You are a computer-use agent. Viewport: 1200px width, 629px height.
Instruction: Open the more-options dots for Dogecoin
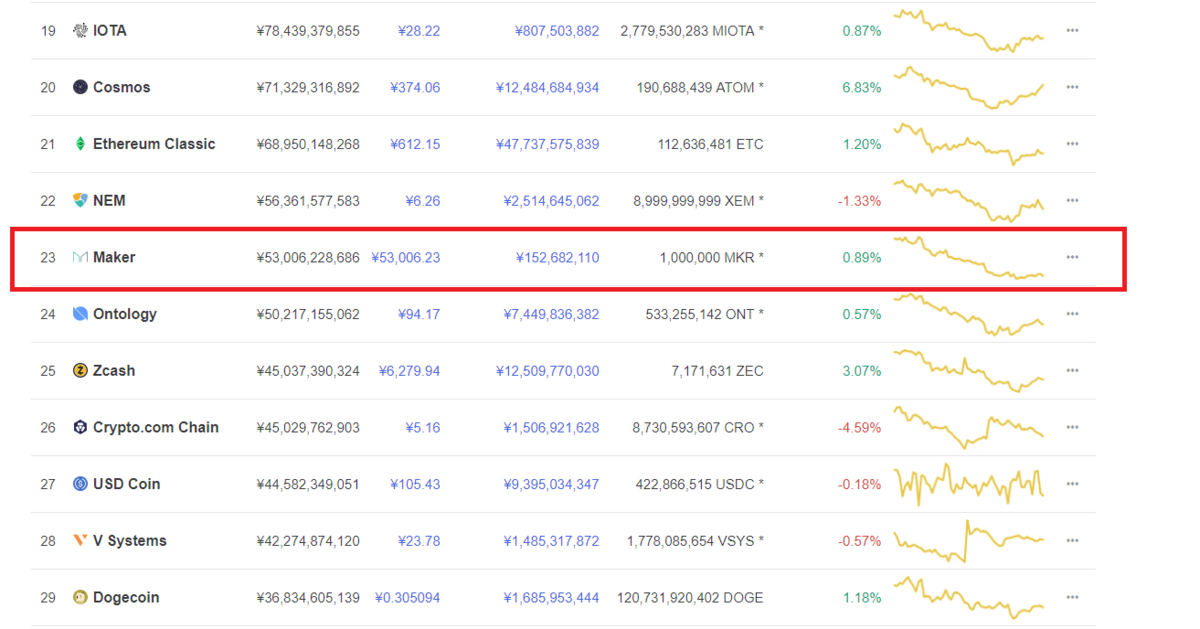(x=1072, y=598)
